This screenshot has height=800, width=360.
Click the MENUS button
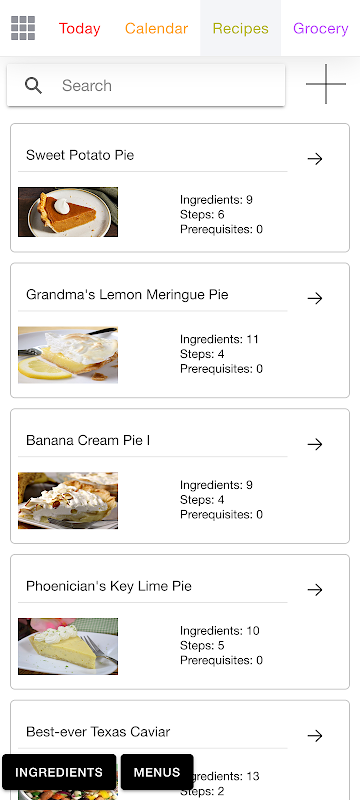157,772
